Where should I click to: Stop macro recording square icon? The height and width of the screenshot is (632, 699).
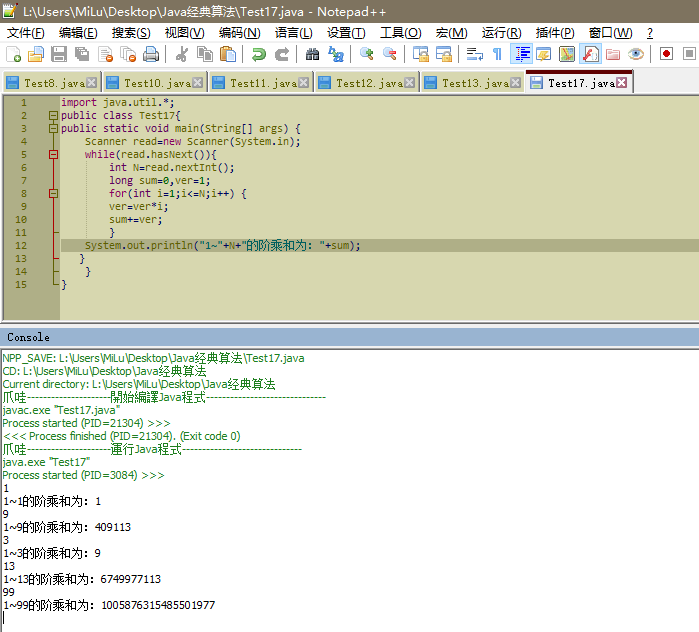click(689, 54)
